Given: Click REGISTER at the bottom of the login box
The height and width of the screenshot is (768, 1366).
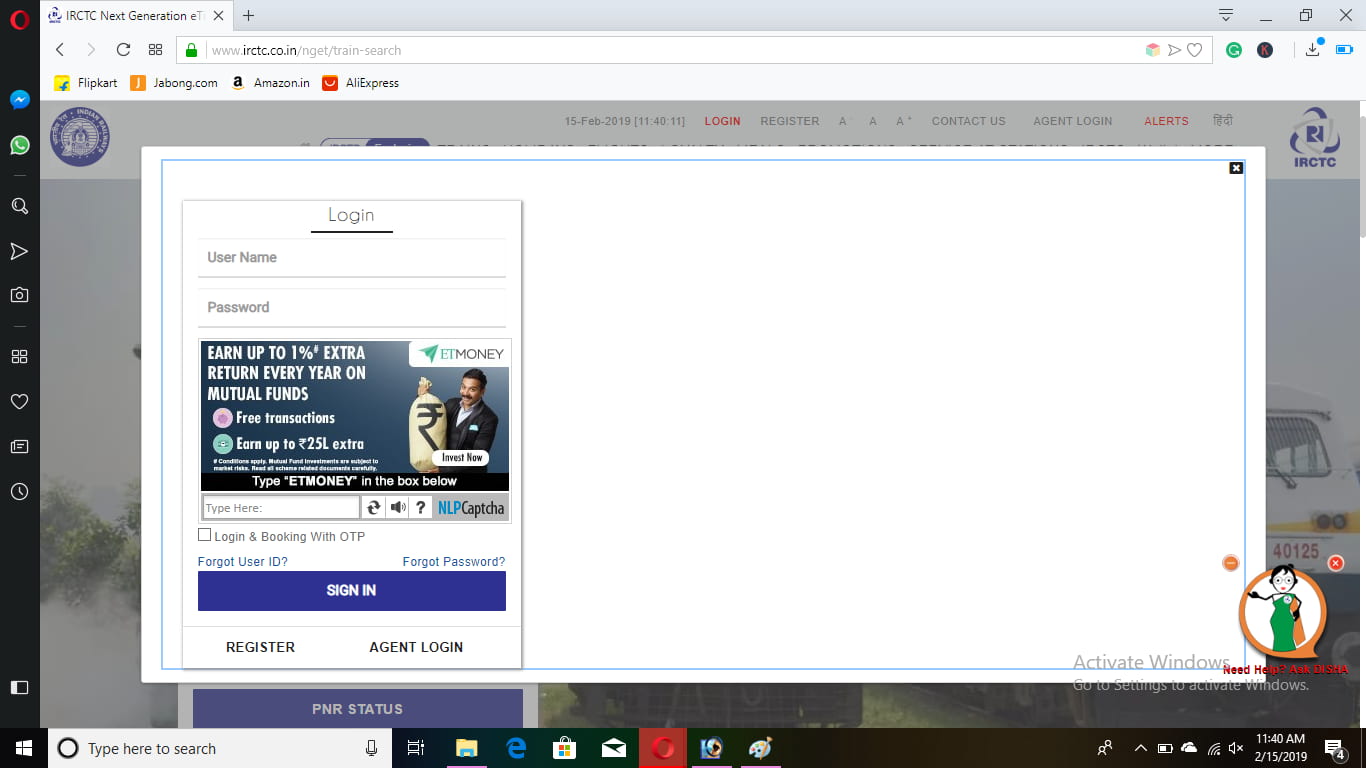Looking at the screenshot, I should click(260, 647).
